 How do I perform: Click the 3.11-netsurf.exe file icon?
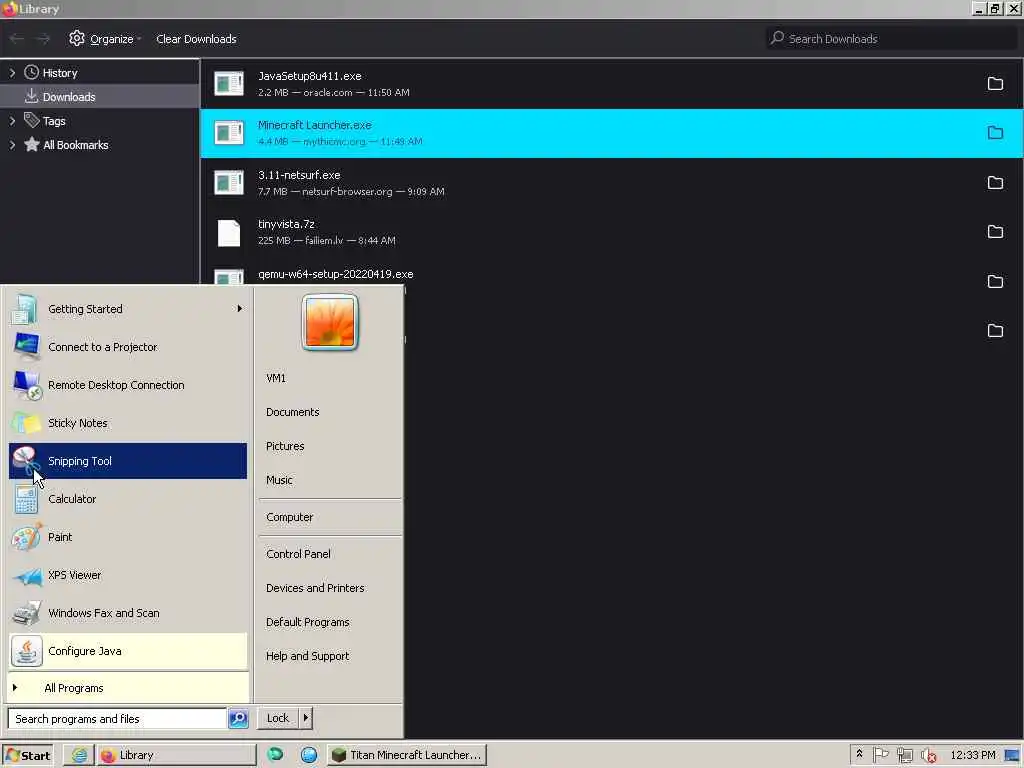pyautogui.click(x=229, y=183)
